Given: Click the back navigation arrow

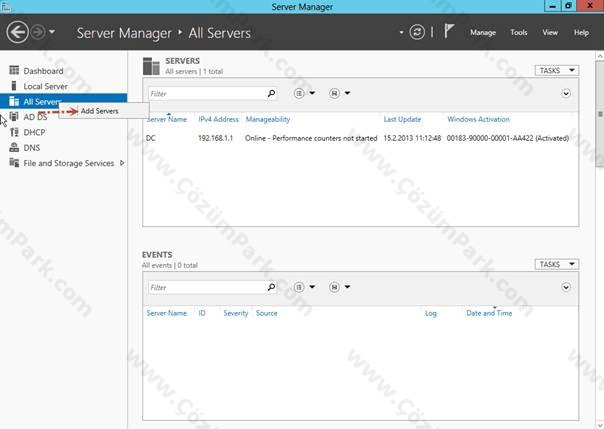Looking at the screenshot, I should click(17, 32).
